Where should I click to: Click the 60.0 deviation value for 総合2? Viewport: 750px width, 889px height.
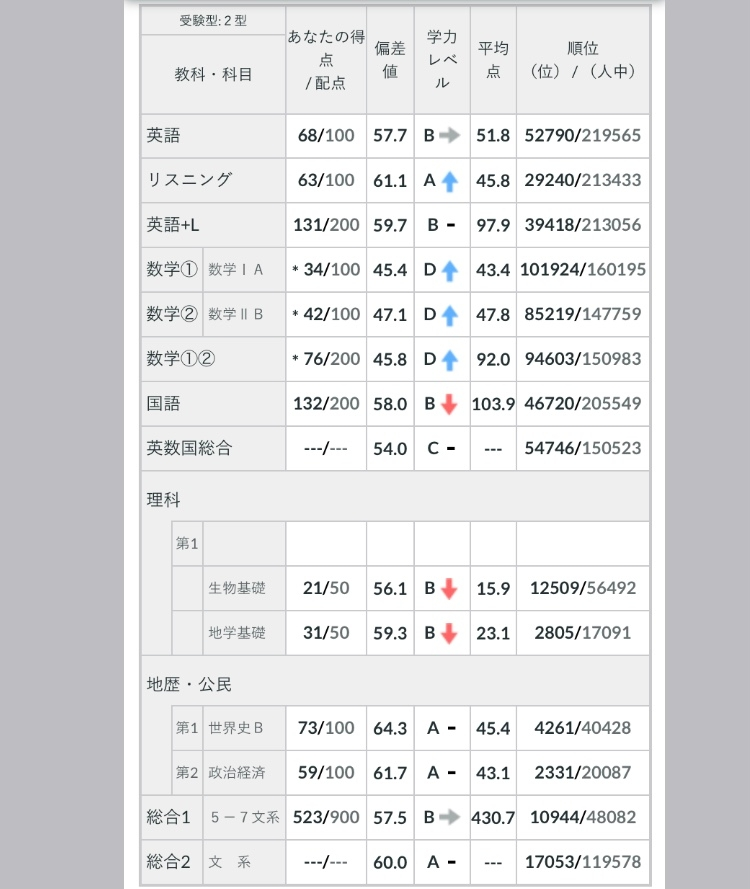click(390, 863)
